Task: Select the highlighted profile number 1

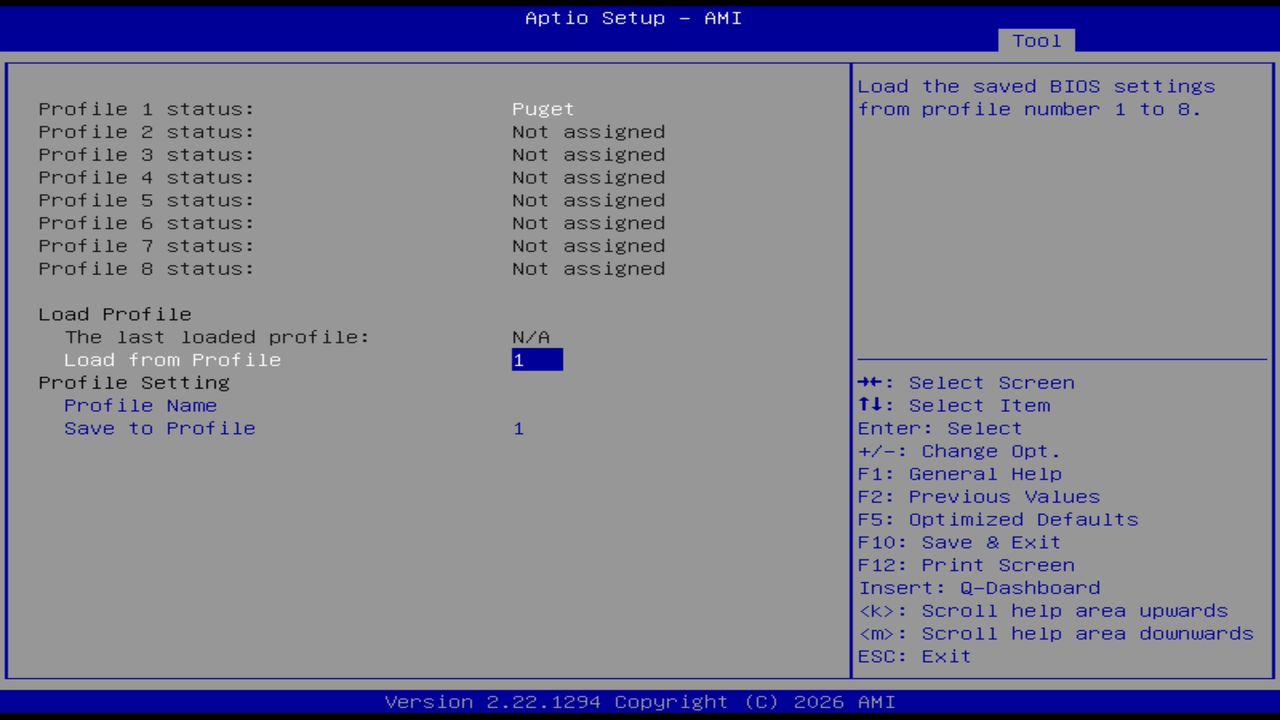Action: (537, 359)
